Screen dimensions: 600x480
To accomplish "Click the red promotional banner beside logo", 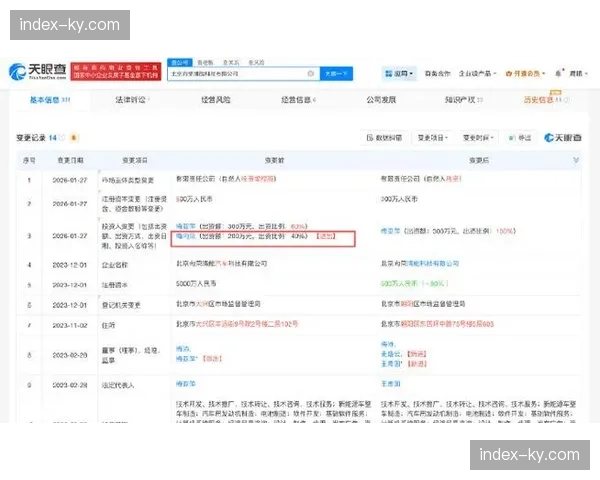I will [x=116, y=71].
